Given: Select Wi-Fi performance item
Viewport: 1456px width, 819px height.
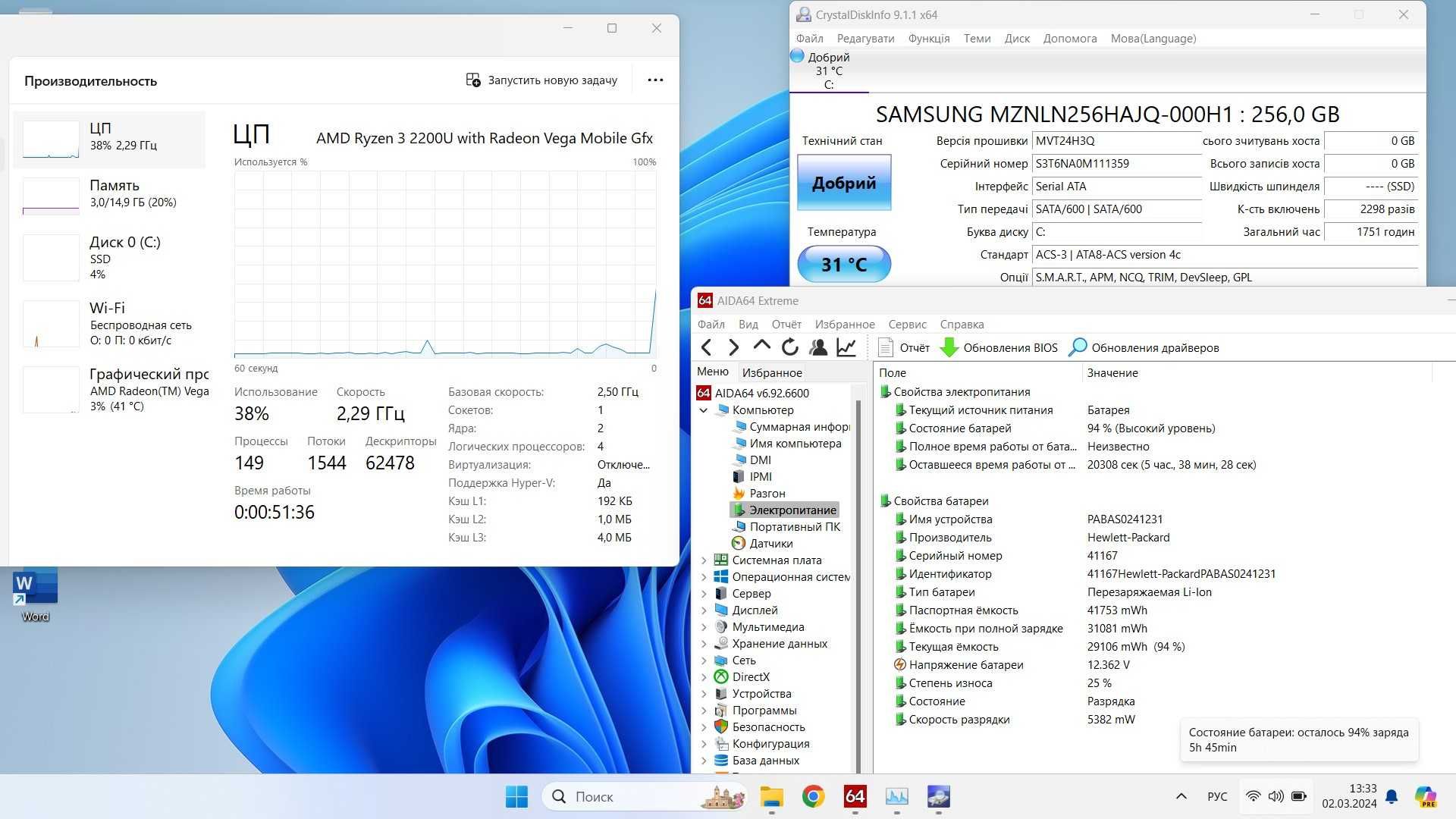Looking at the screenshot, I should pos(109,324).
